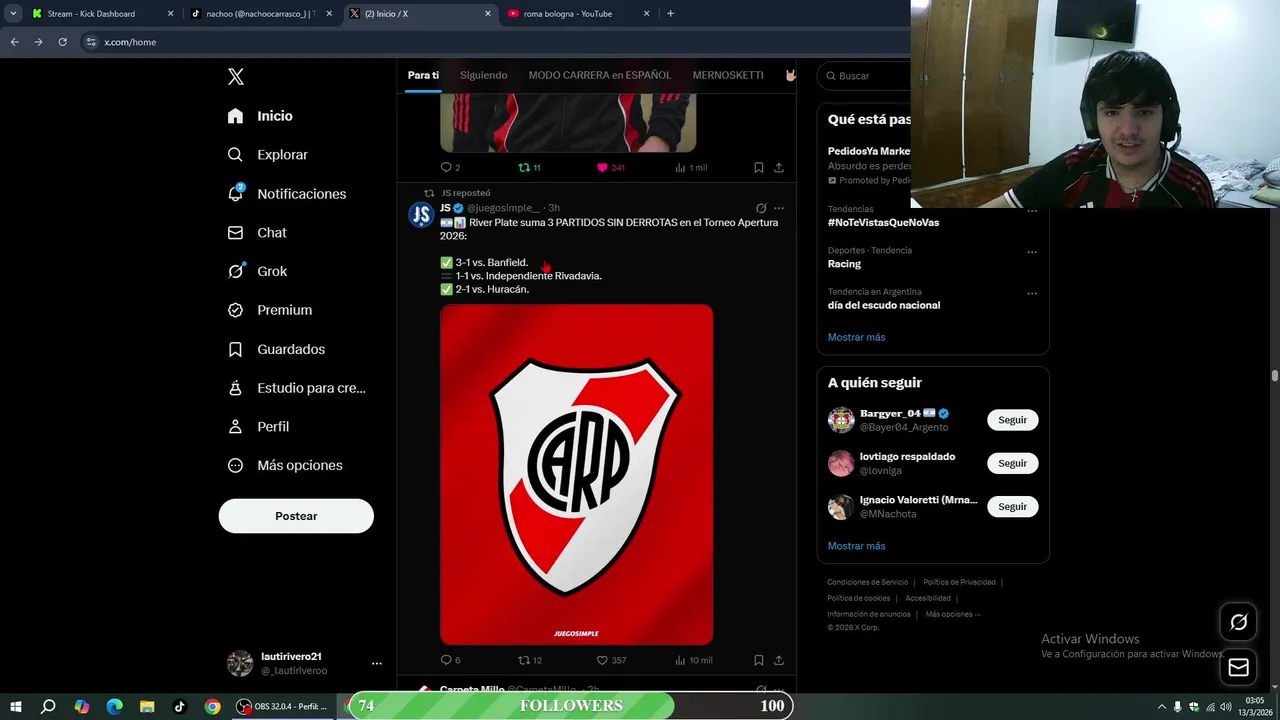Click Mostrar más under trends
1280x720 pixels.
point(856,337)
